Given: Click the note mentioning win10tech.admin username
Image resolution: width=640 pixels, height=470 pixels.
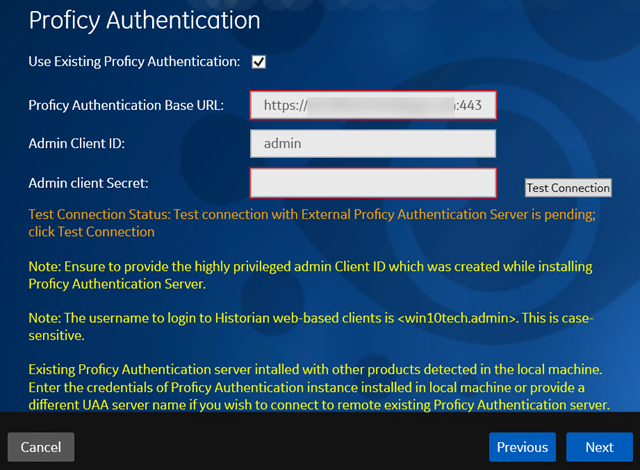Looking at the screenshot, I should click(311, 326).
